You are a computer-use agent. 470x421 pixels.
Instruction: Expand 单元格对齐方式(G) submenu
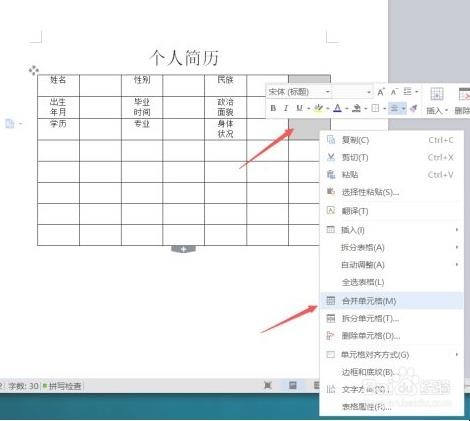(x=392, y=355)
